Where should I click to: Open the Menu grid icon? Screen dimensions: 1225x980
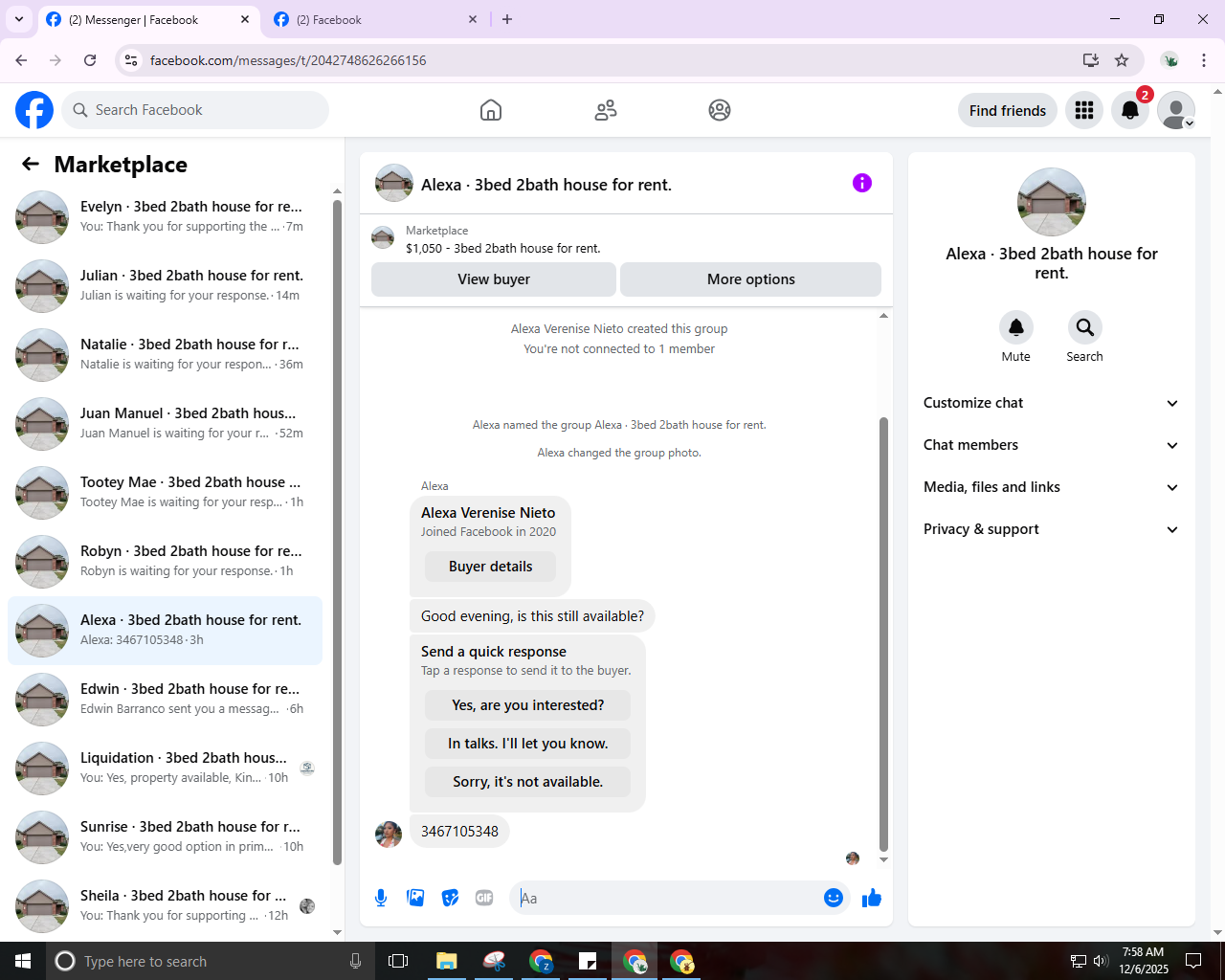pos(1084,110)
